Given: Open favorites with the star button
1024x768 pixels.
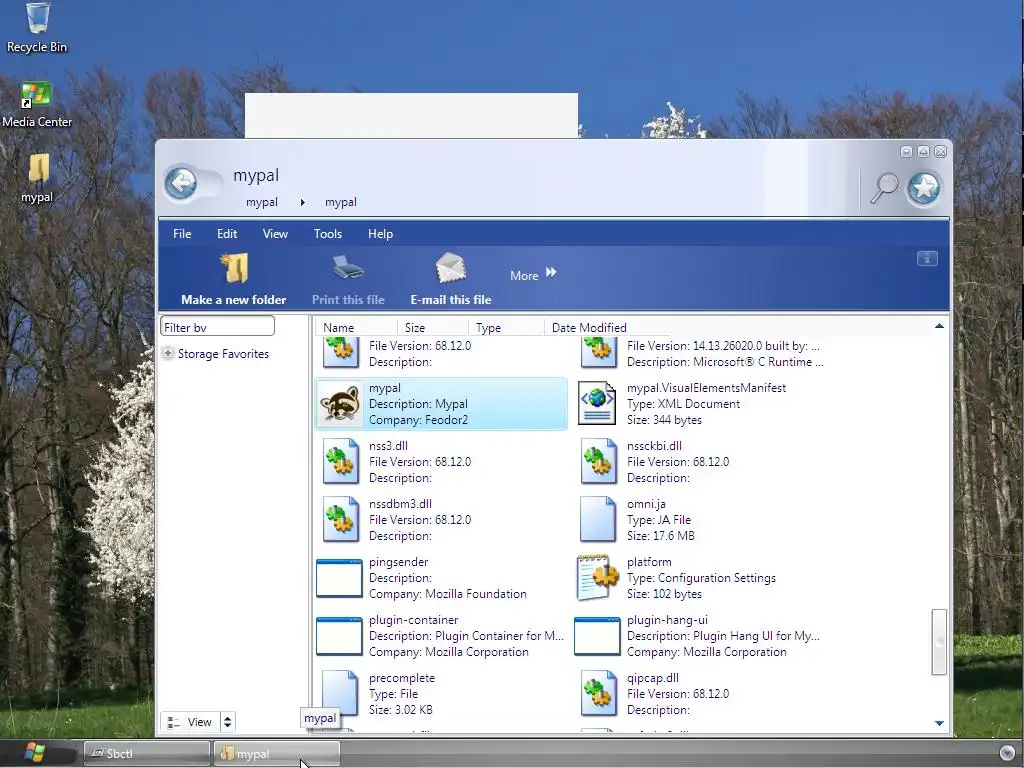Looking at the screenshot, I should 923,188.
